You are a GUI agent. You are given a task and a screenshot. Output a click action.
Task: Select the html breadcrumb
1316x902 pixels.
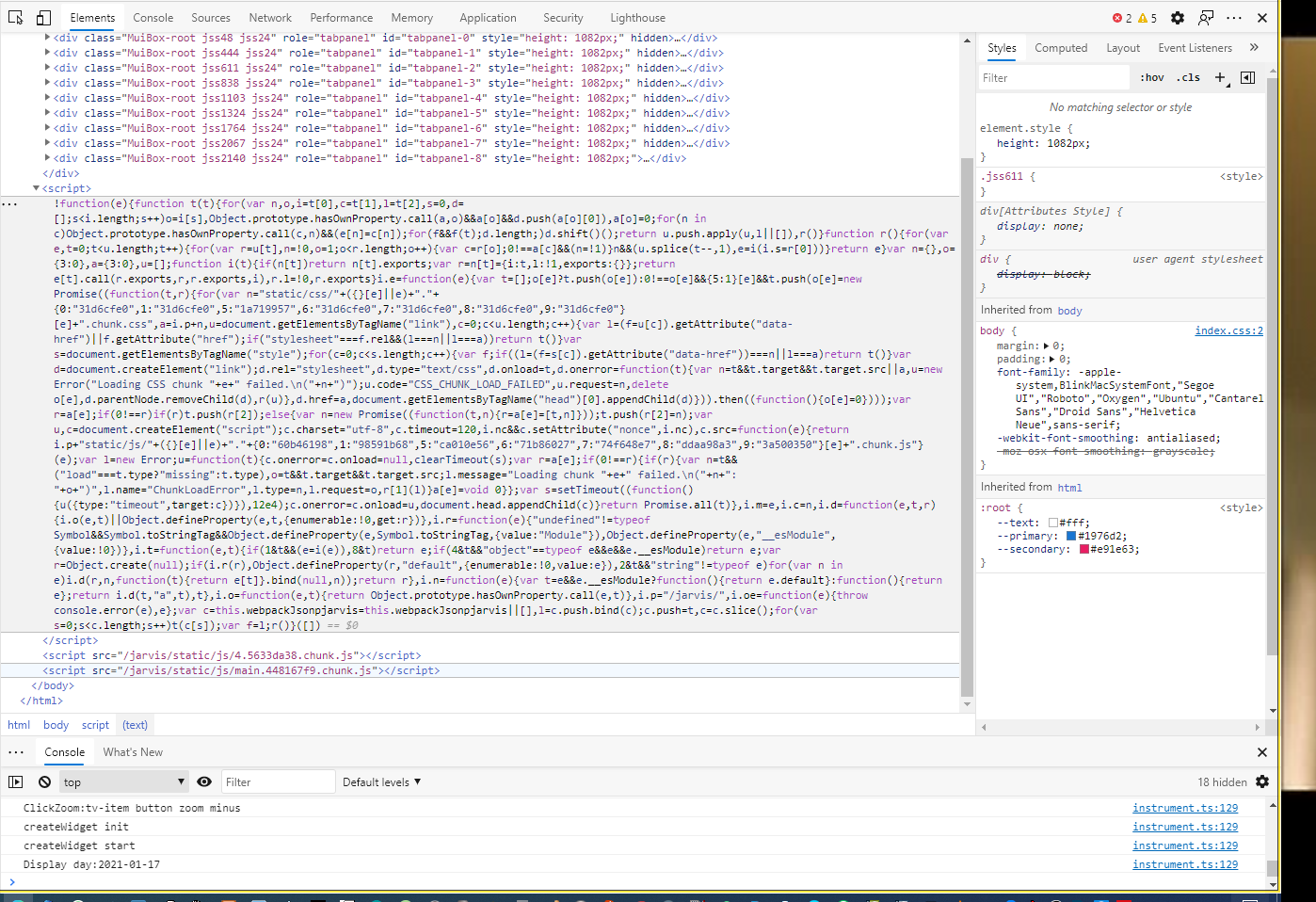click(19, 725)
